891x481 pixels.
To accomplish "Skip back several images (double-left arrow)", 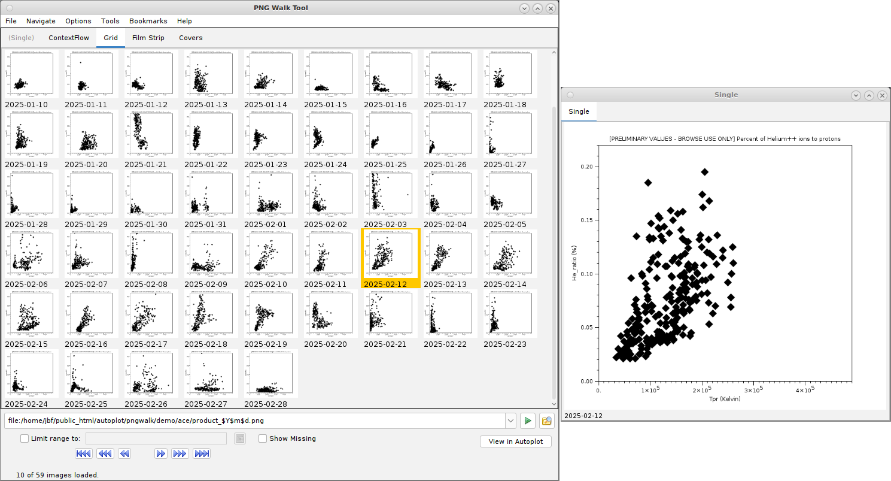I will (x=104, y=454).
